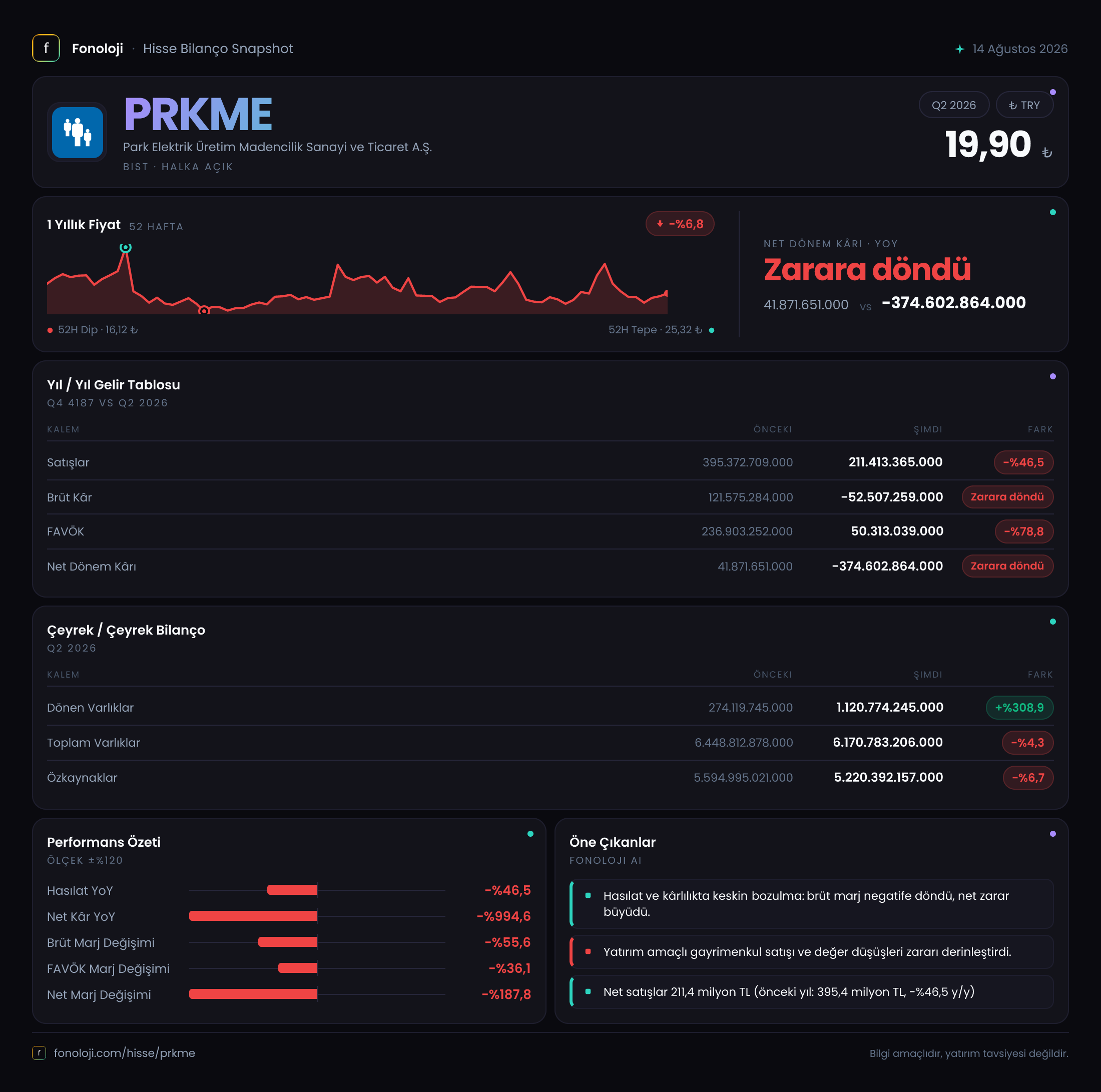This screenshot has width=1101, height=1092.
Task: Click the Net Kâr YoY value -%994,6
Action: (x=504, y=916)
